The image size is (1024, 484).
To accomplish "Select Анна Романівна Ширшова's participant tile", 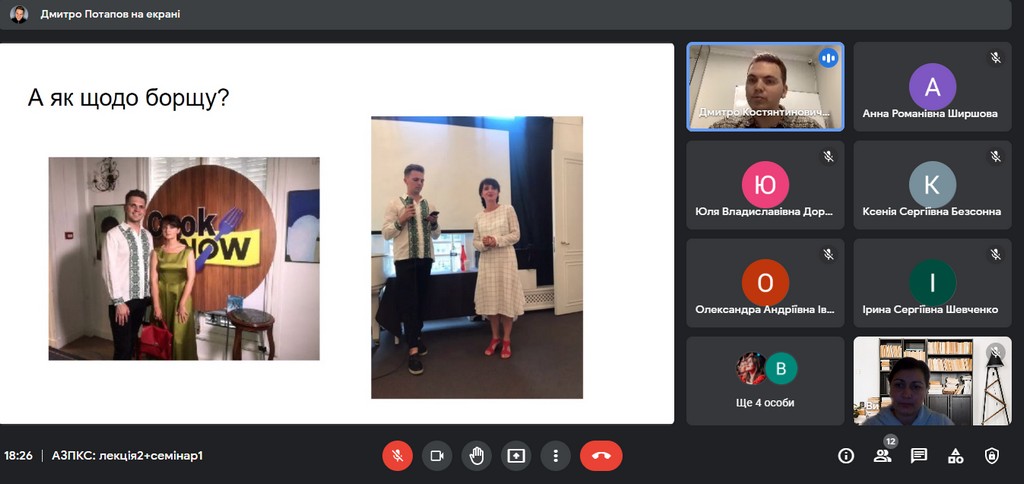I will point(932,87).
